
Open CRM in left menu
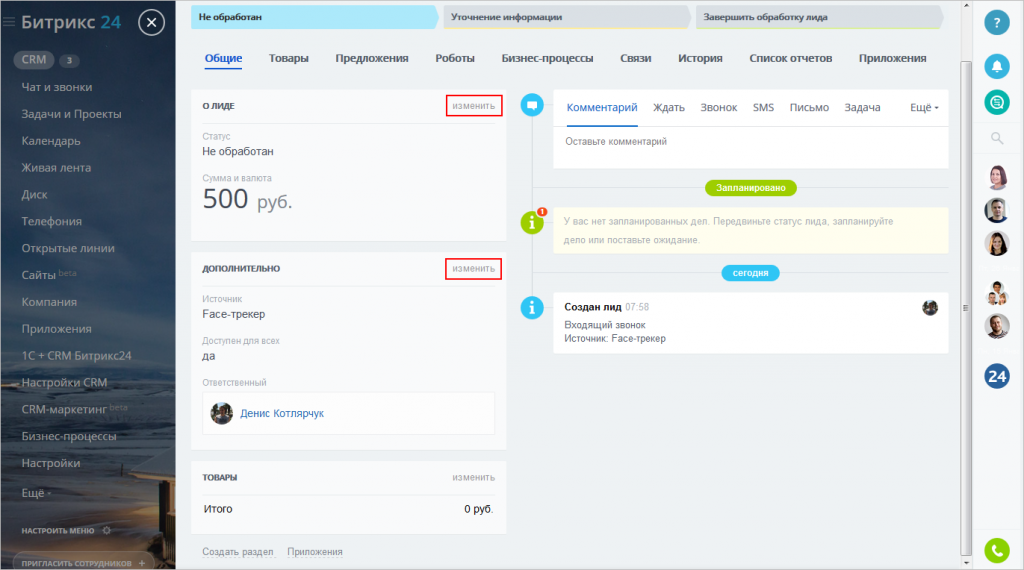tap(34, 60)
